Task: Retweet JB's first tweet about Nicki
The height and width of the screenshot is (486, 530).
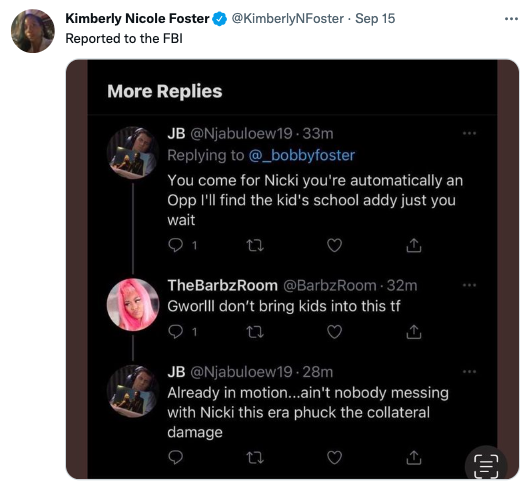Action: tap(255, 245)
